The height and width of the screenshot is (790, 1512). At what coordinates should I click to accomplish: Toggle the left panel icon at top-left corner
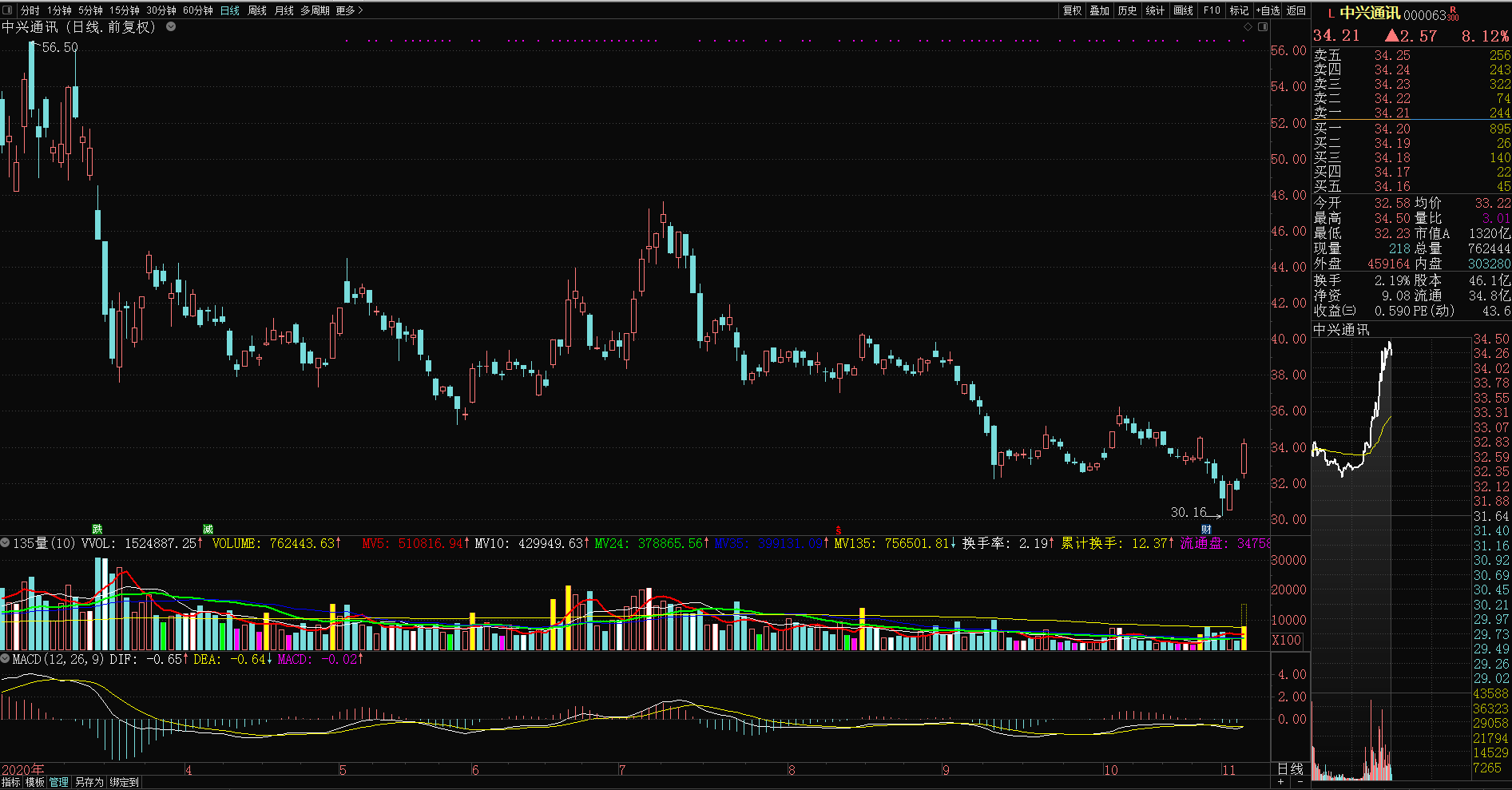pos(8,10)
